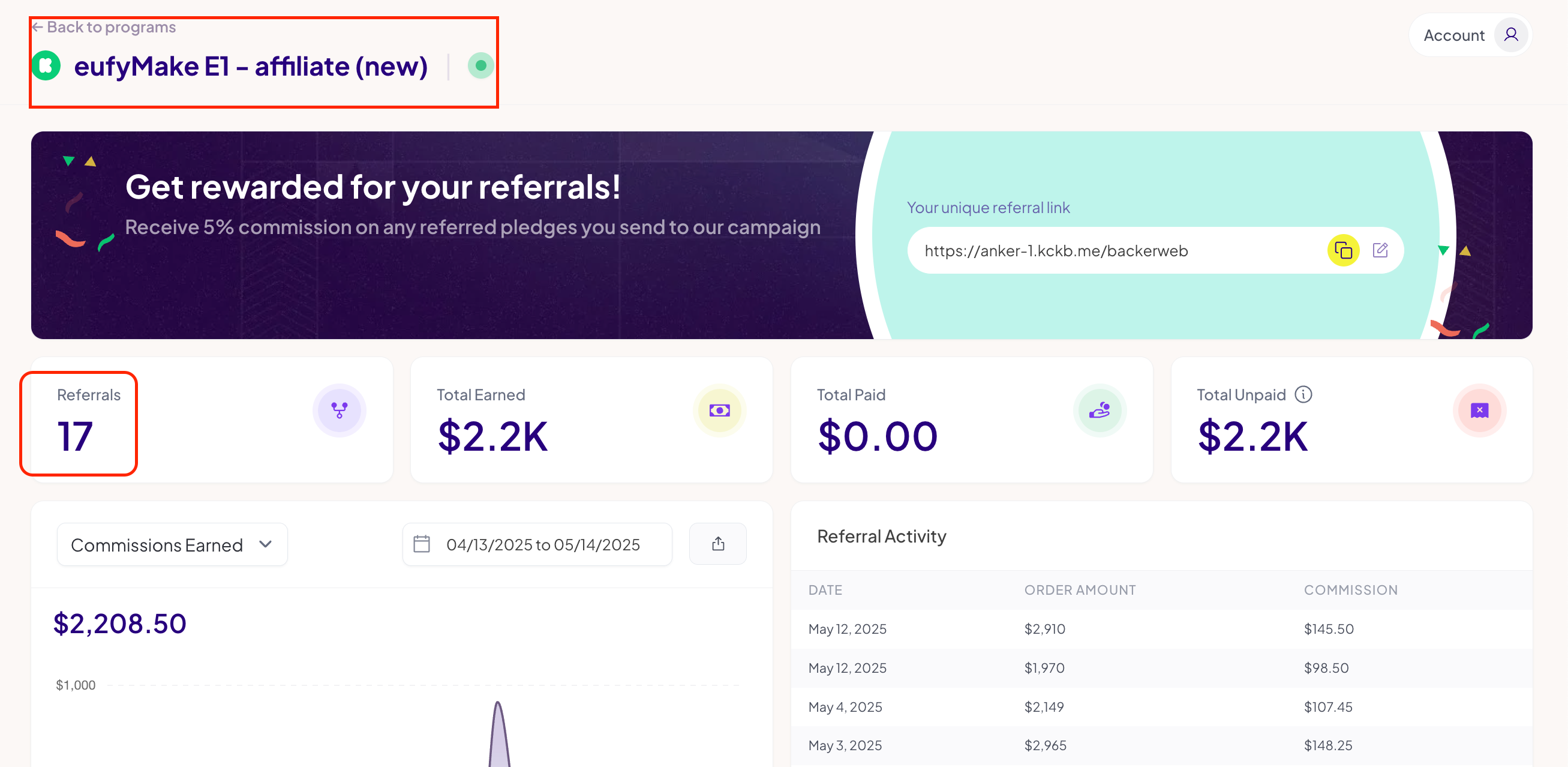The height and width of the screenshot is (767, 1568).
Task: Click the green Kickbooster logo icon
Action: pyautogui.click(x=46, y=66)
